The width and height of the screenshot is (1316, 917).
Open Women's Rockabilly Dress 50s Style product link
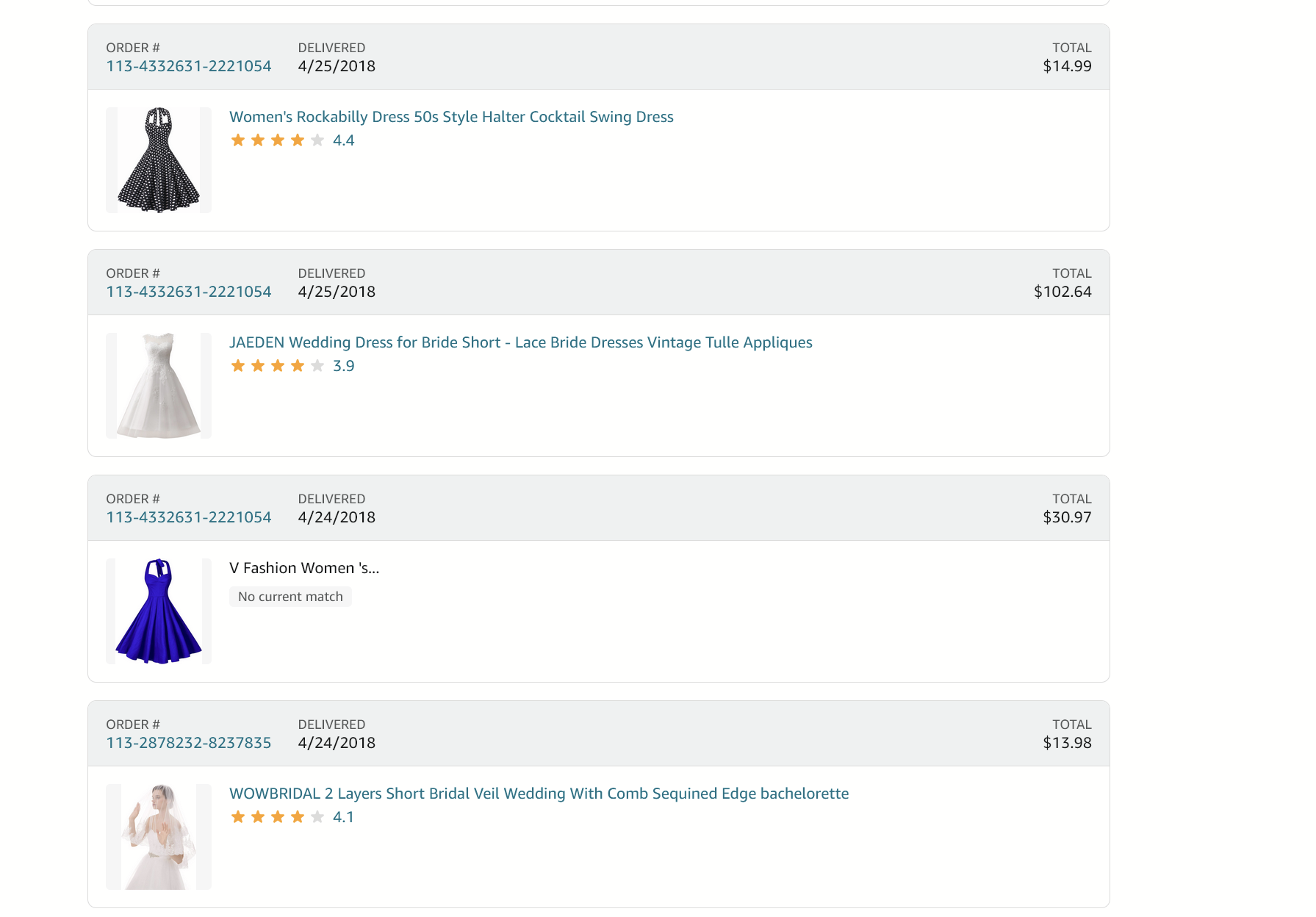[x=451, y=117]
